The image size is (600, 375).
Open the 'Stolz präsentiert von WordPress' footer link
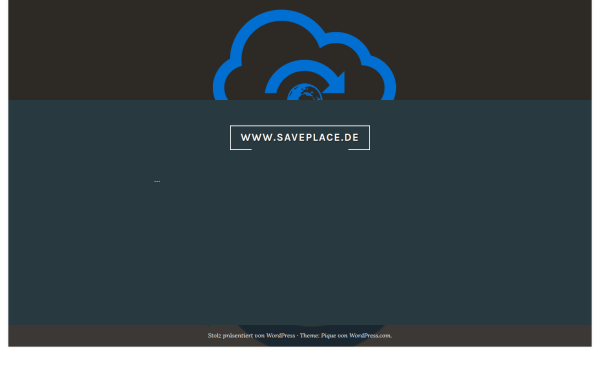pyautogui.click(x=251, y=336)
